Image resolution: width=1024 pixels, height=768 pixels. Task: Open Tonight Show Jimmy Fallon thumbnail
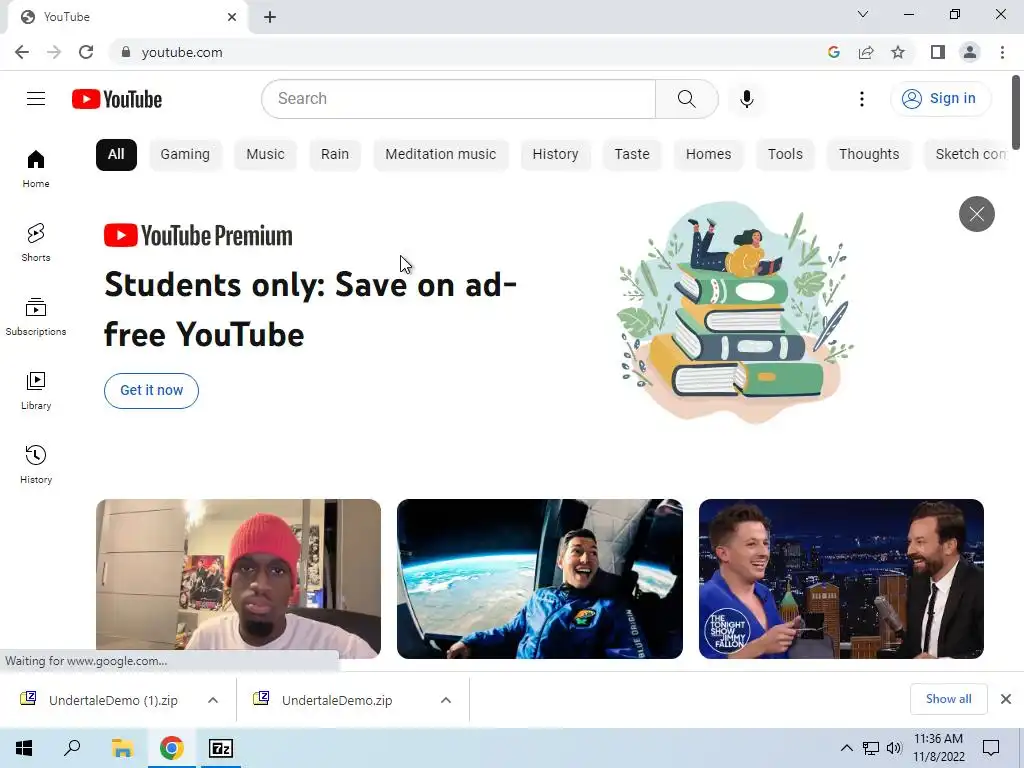click(x=841, y=579)
